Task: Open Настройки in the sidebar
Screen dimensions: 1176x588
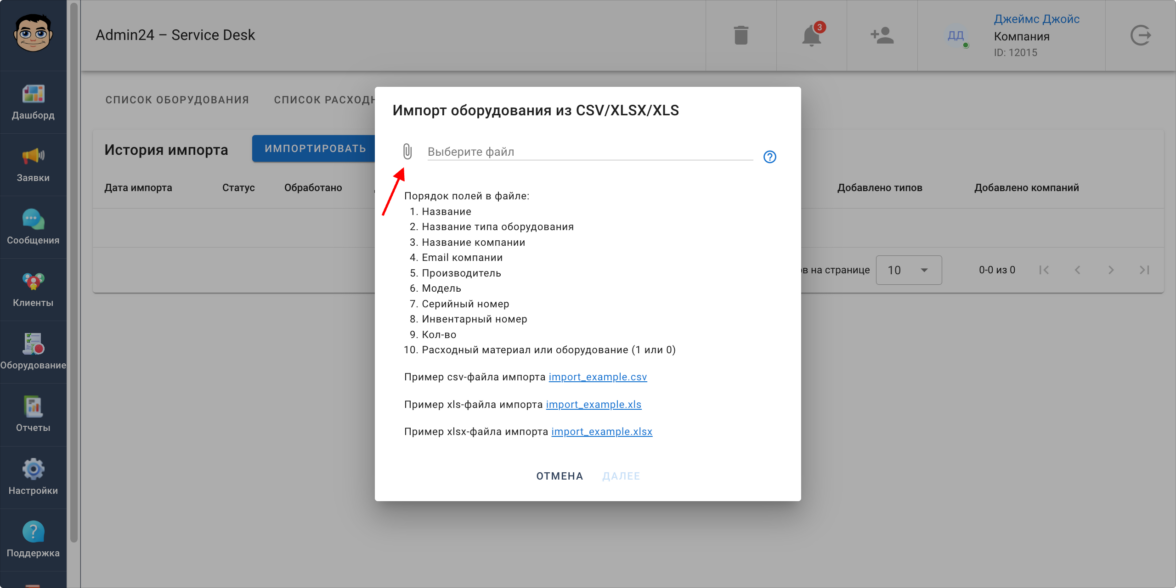Action: tap(33, 478)
